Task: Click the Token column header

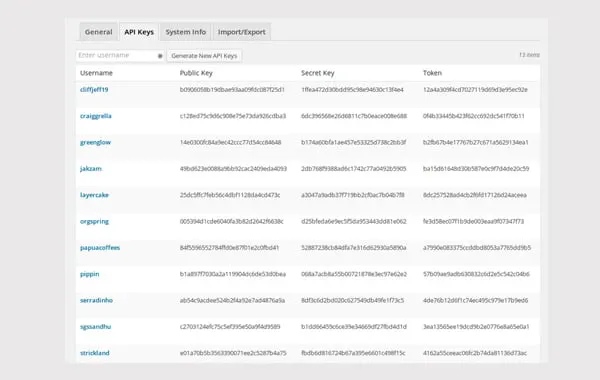Action: click(x=432, y=73)
